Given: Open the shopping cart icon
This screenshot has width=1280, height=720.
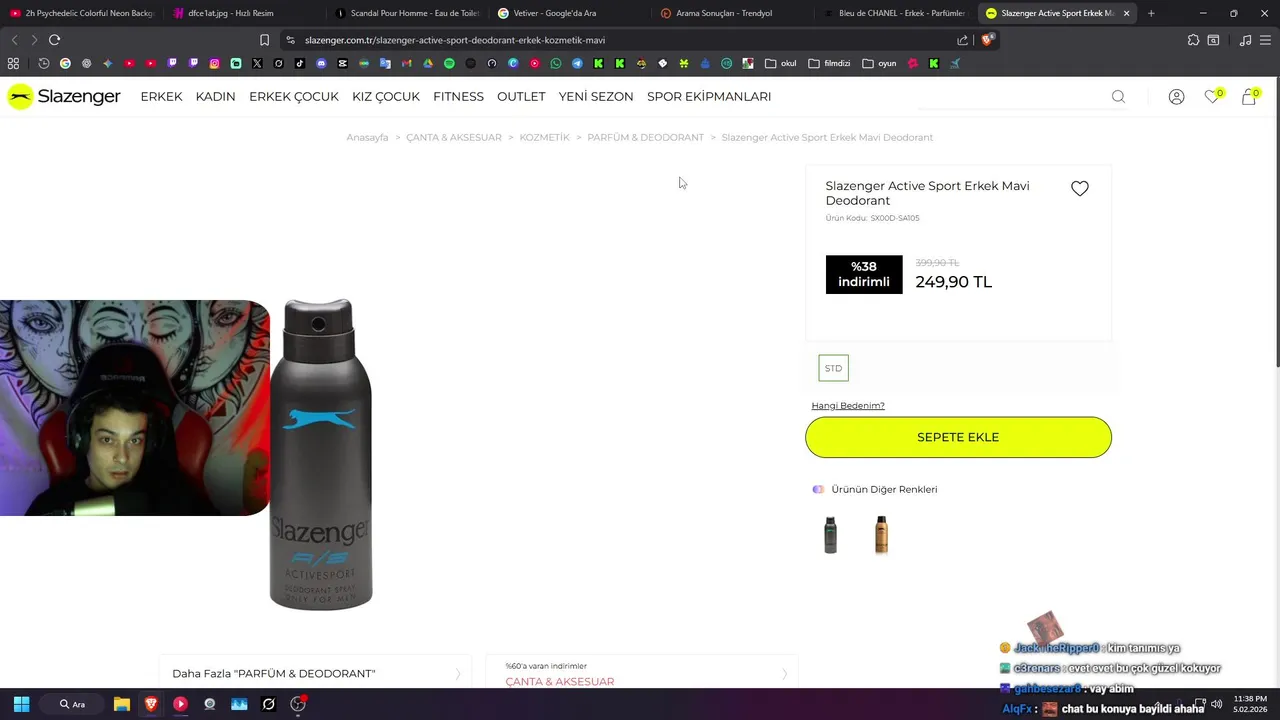Looking at the screenshot, I should tap(1248, 96).
